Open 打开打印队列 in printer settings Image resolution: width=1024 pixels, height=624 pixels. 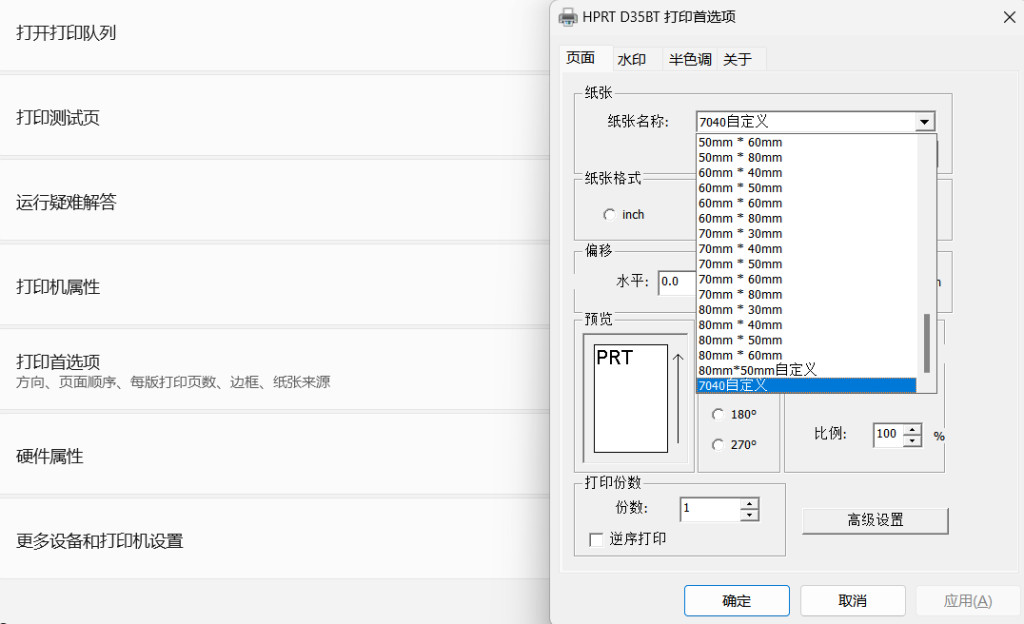(274, 33)
